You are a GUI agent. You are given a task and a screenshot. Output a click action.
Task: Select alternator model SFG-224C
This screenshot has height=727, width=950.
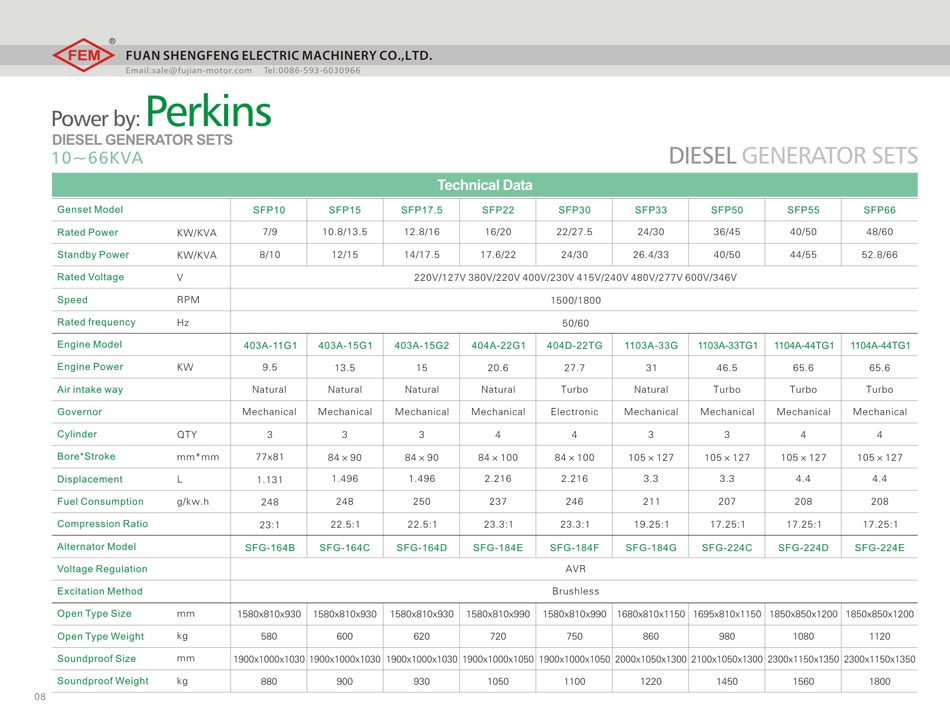pyautogui.click(x=727, y=548)
